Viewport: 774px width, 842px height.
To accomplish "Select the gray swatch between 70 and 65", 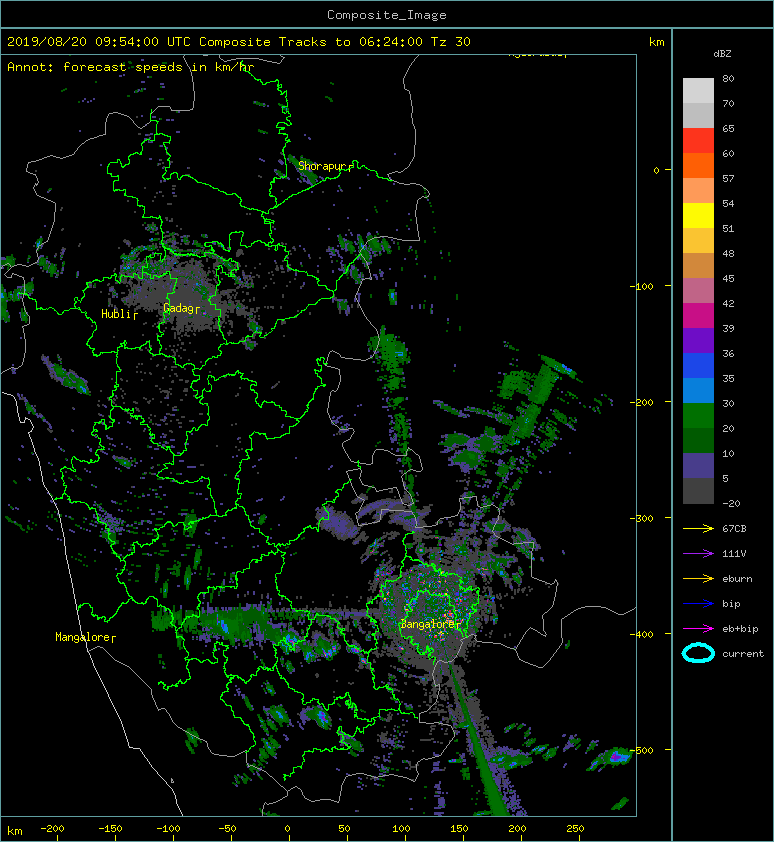I will 698,115.
